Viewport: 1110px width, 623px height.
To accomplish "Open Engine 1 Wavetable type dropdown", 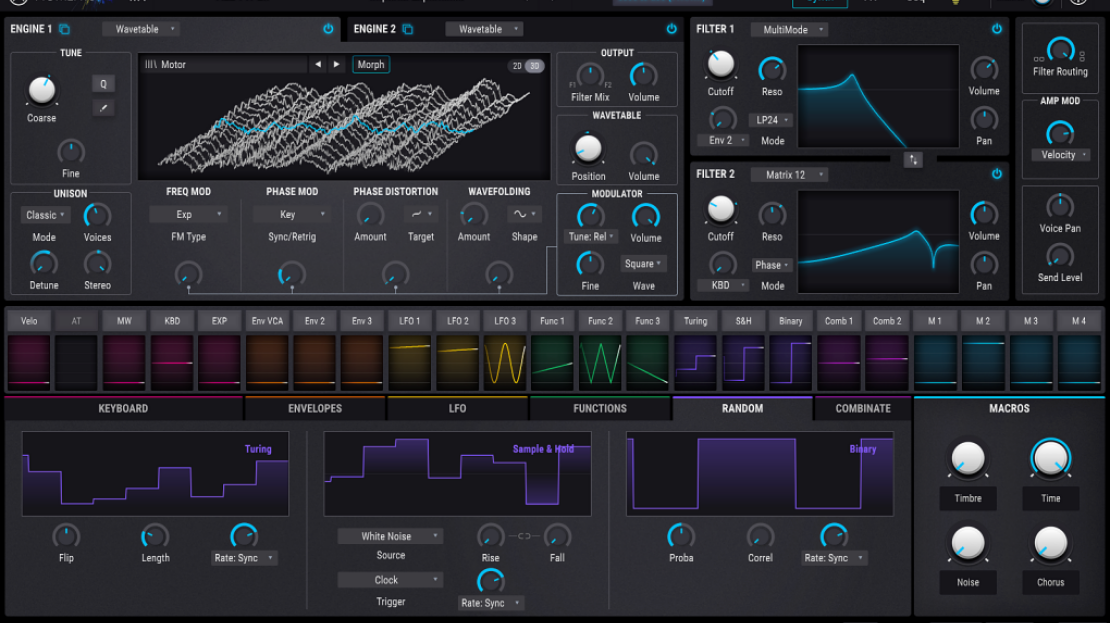I will [142, 29].
